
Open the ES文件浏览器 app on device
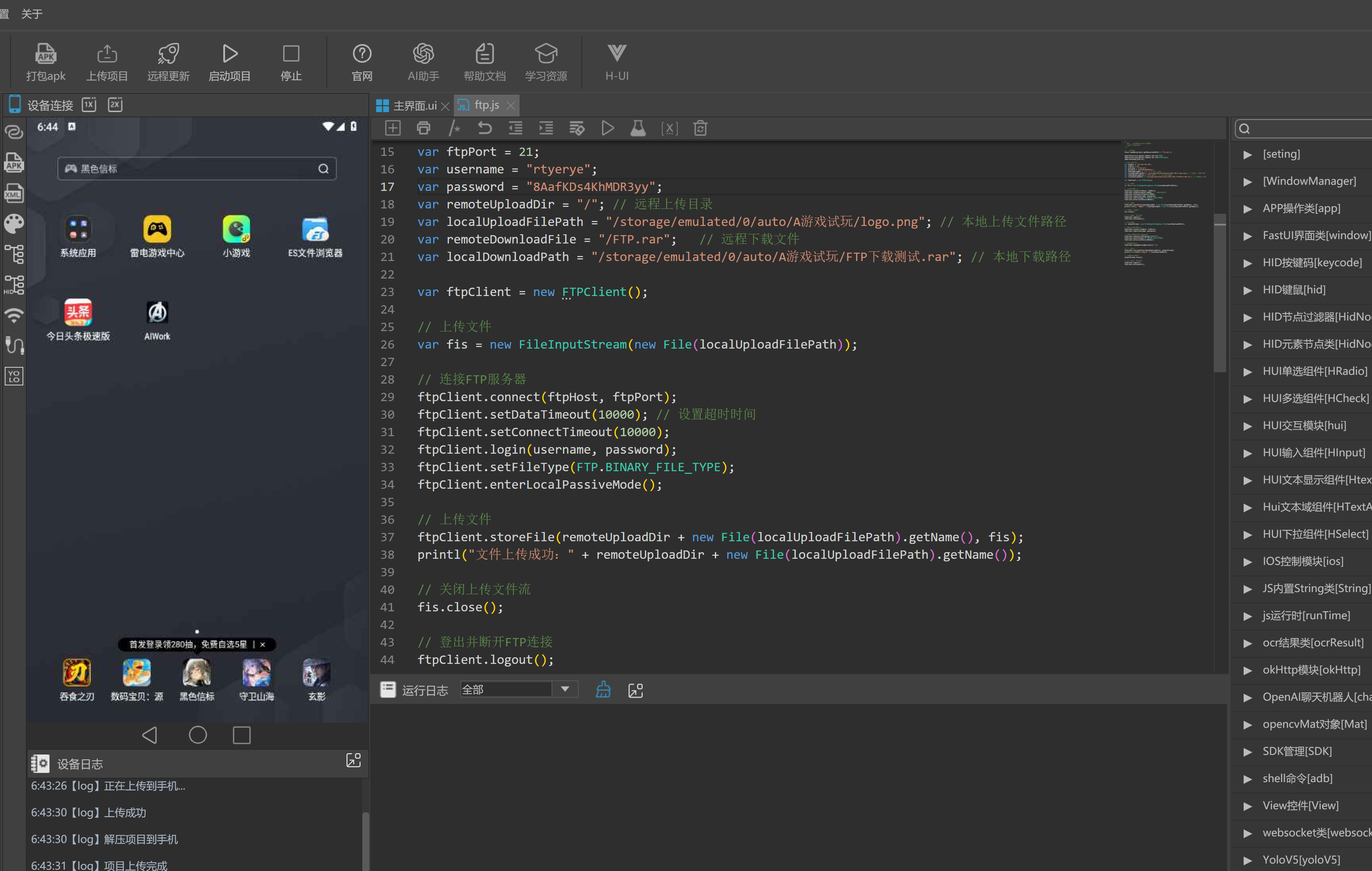point(315,236)
